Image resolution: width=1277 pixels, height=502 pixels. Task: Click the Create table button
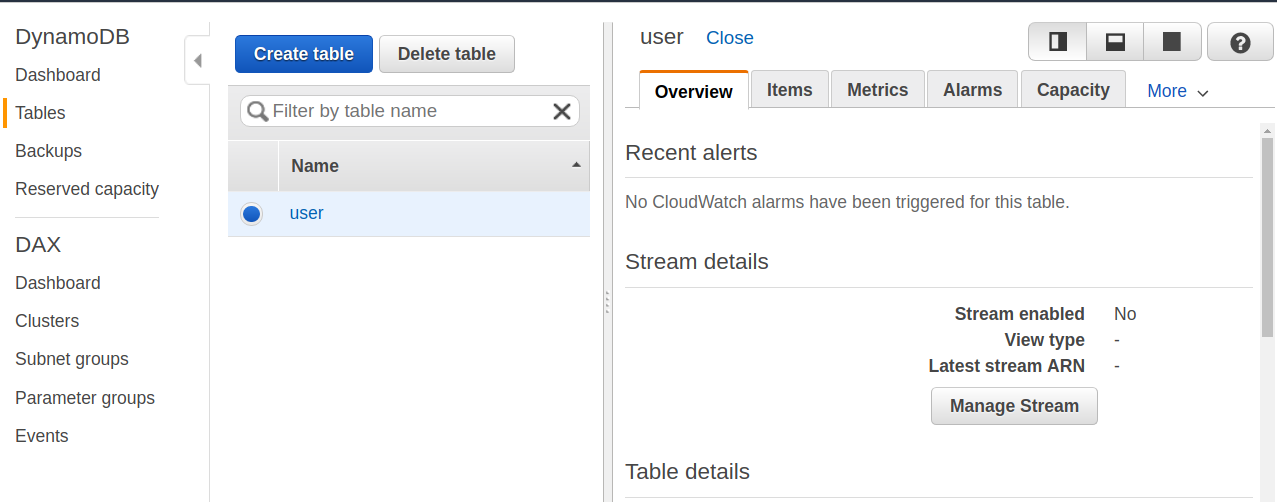click(x=303, y=54)
